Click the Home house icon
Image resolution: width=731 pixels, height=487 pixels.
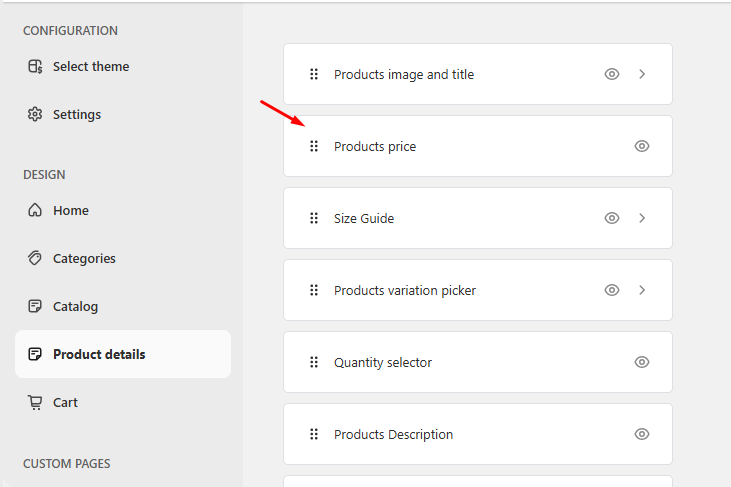[x=35, y=210]
